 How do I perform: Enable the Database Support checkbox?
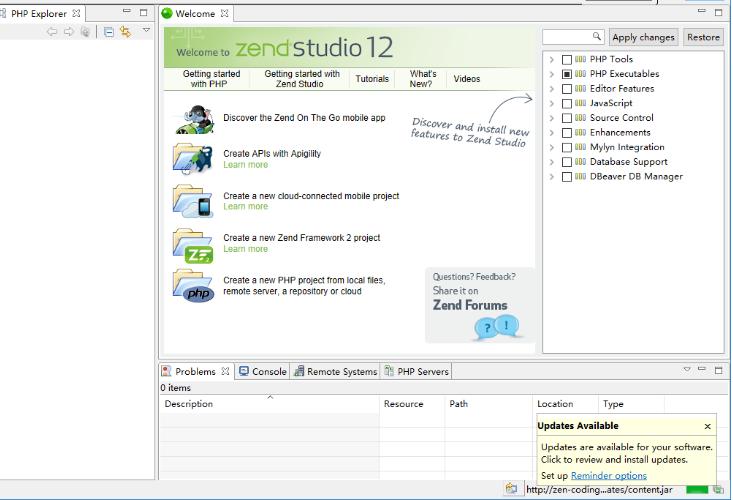tap(567, 162)
